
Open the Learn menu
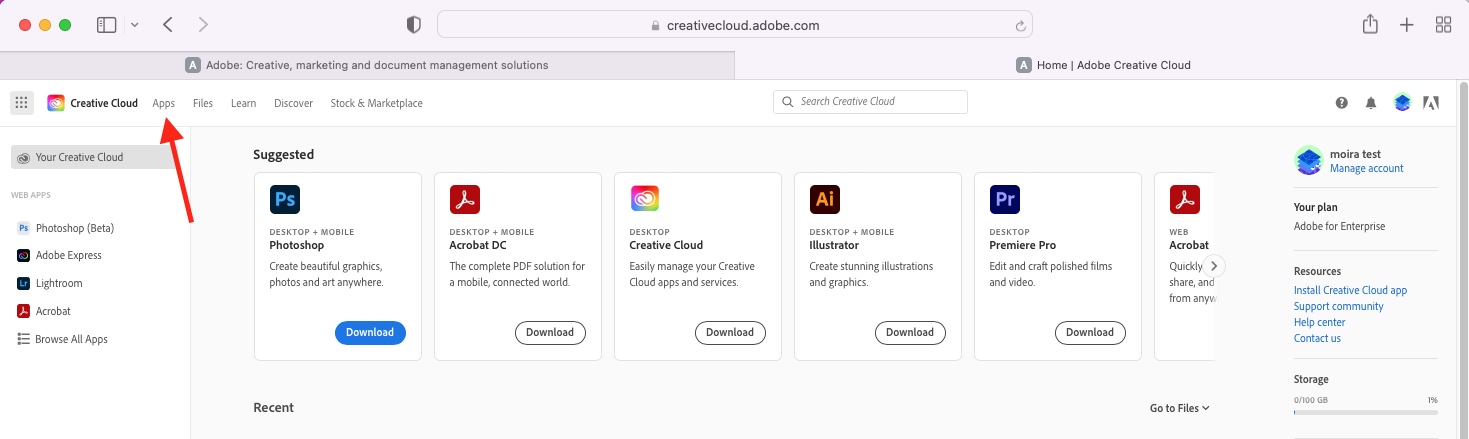[x=243, y=103]
